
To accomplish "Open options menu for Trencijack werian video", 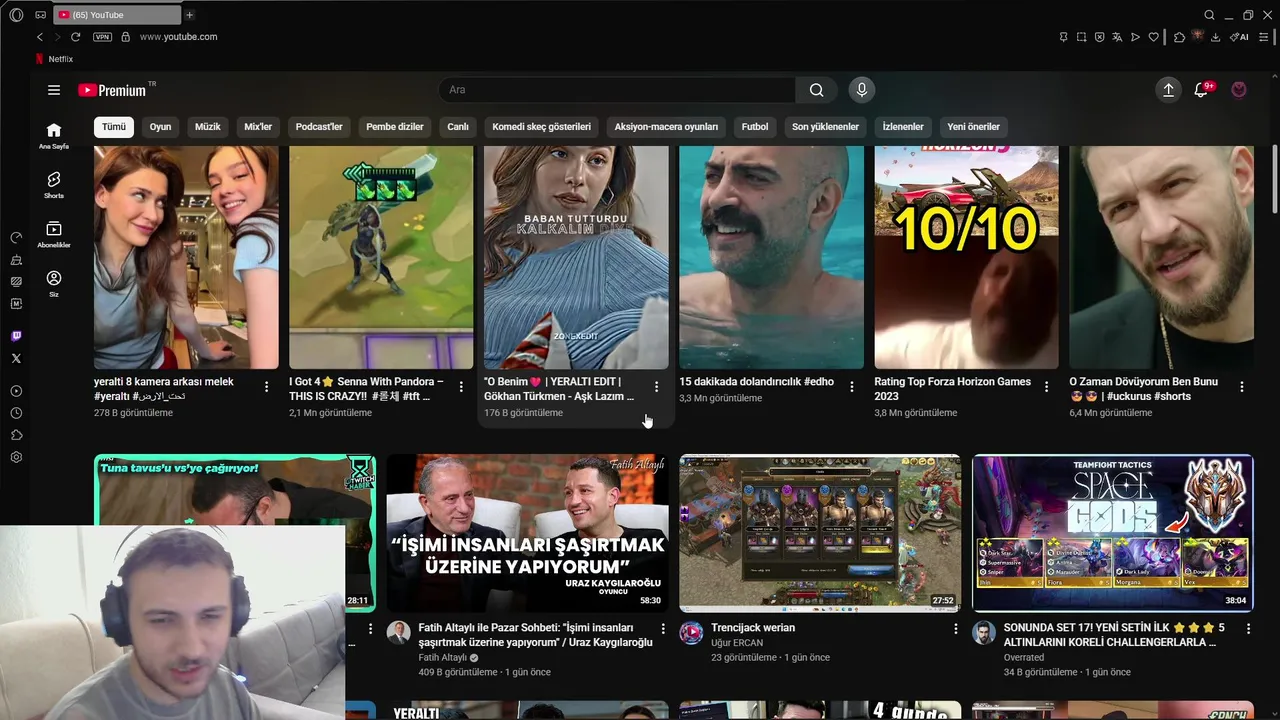I will click(x=955, y=629).
